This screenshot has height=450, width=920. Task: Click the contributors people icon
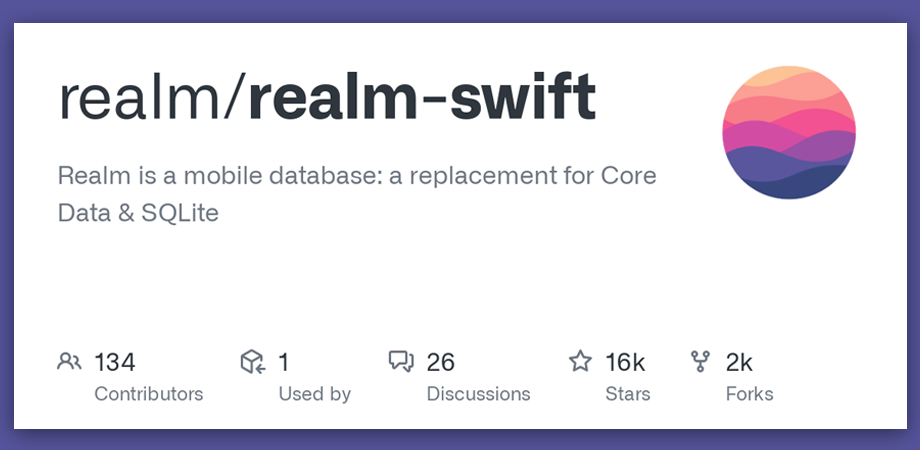[69, 361]
